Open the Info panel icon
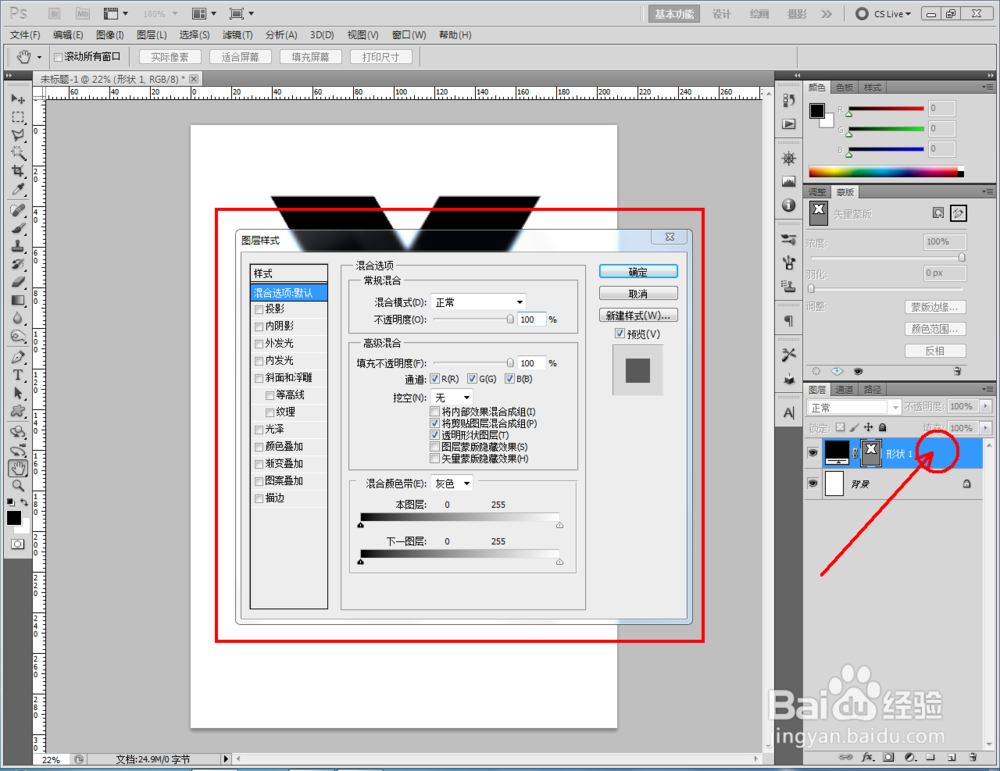Image resolution: width=1000 pixels, height=771 pixels. point(789,205)
